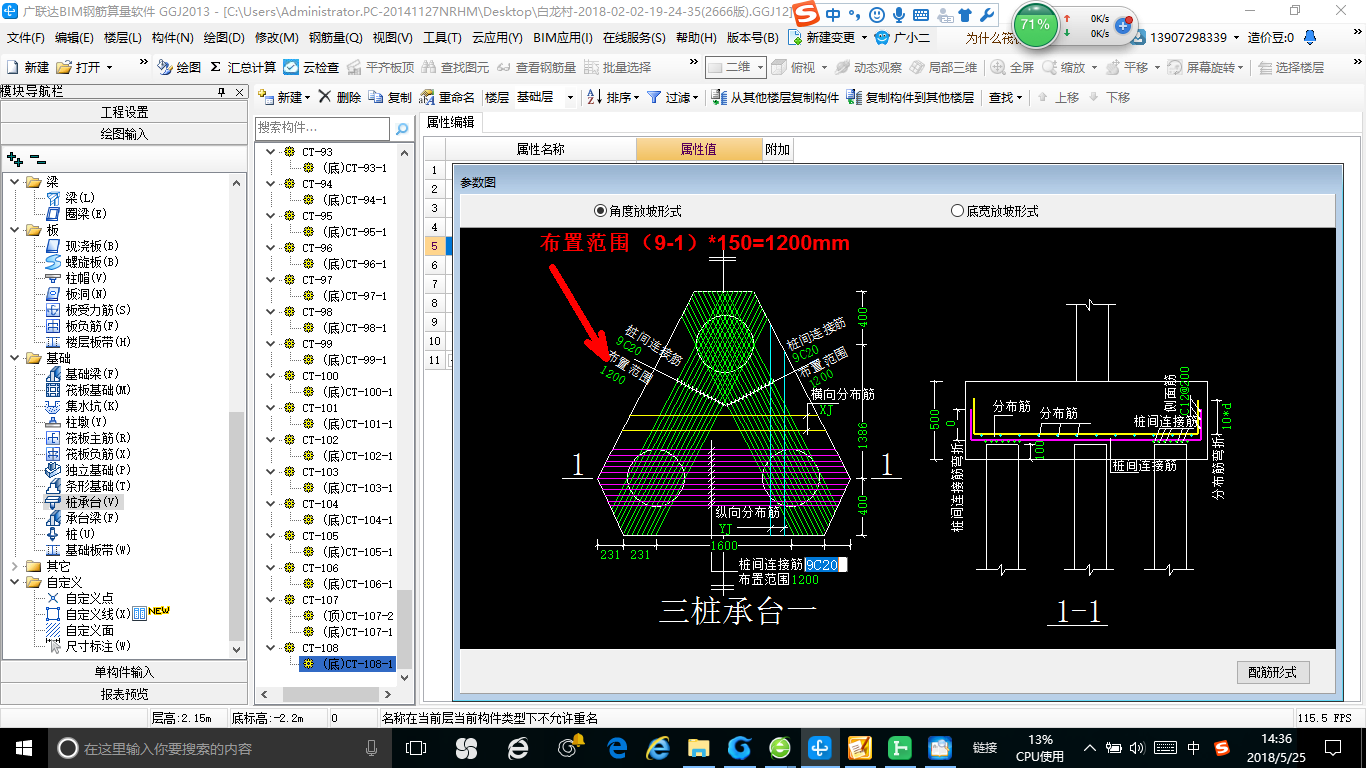Collapse the 基础 folder
The height and width of the screenshot is (768, 1366).
[x=14, y=358]
